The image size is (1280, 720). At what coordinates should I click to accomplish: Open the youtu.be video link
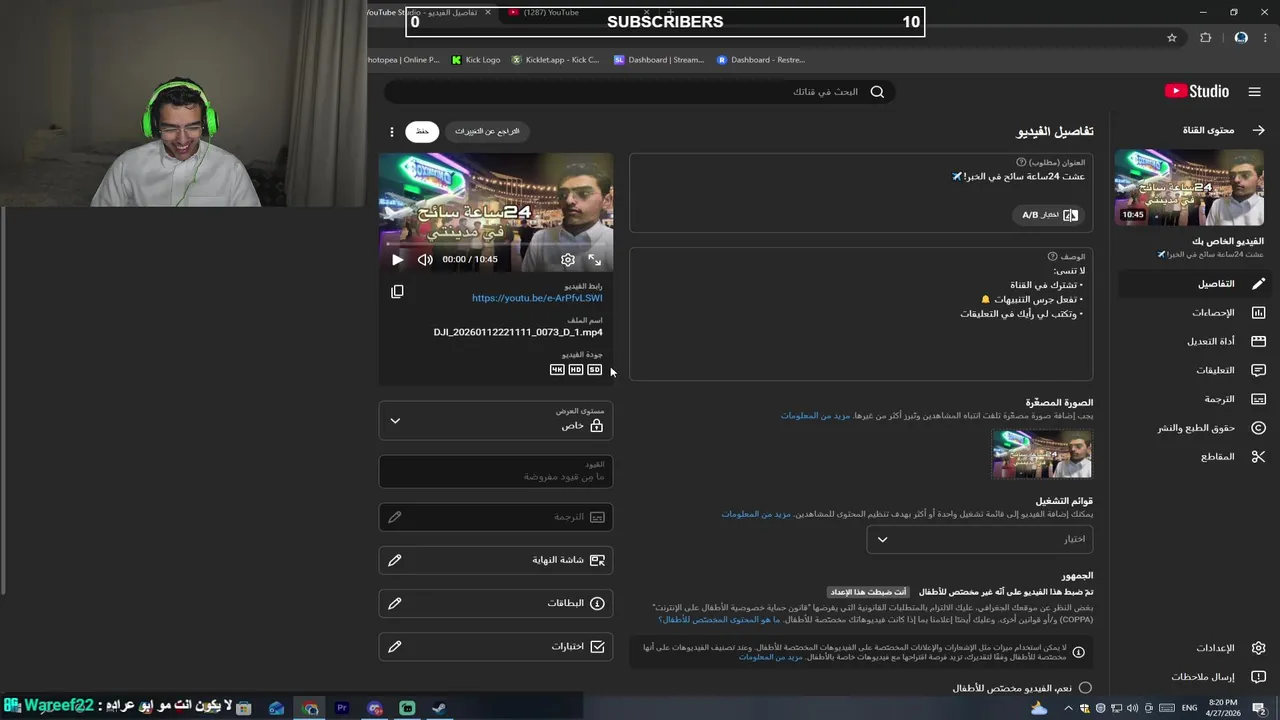[537, 298]
